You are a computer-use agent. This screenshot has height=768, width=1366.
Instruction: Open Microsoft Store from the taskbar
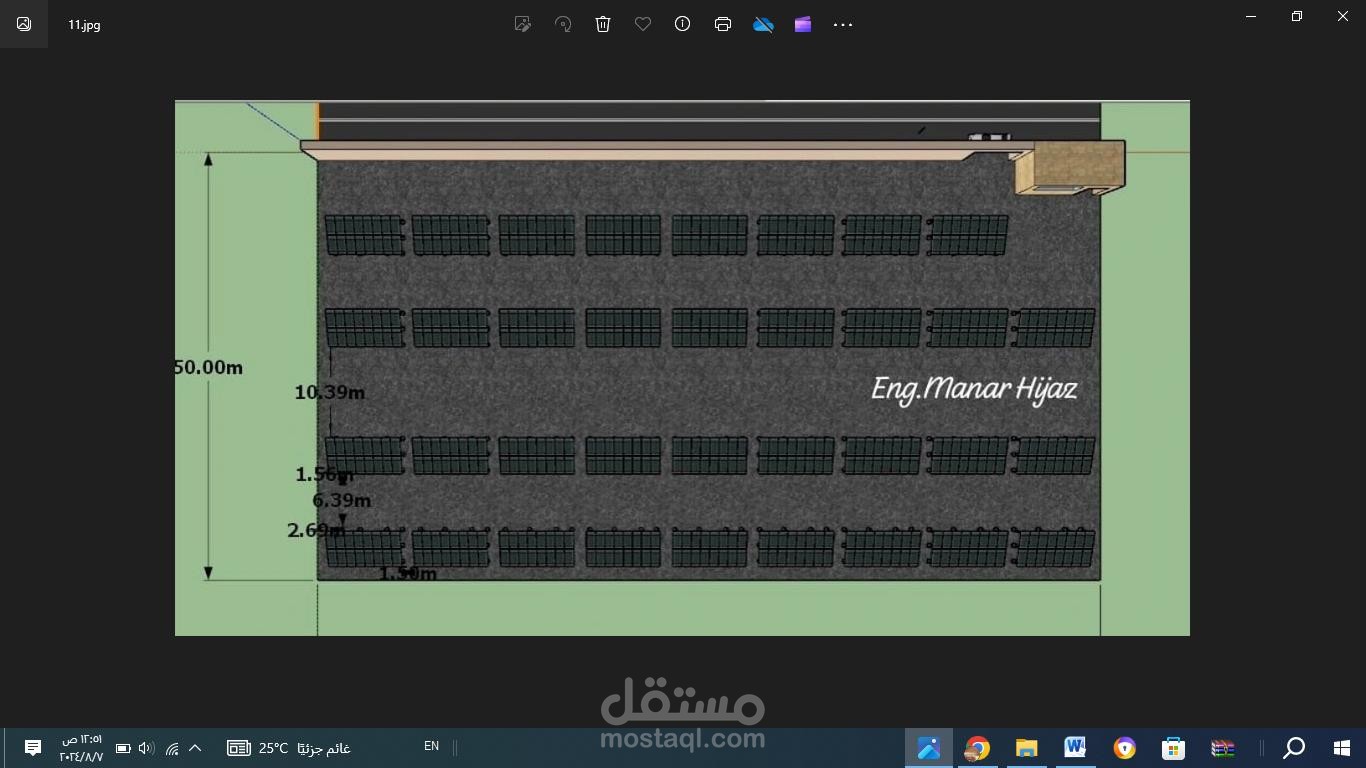(x=1173, y=748)
